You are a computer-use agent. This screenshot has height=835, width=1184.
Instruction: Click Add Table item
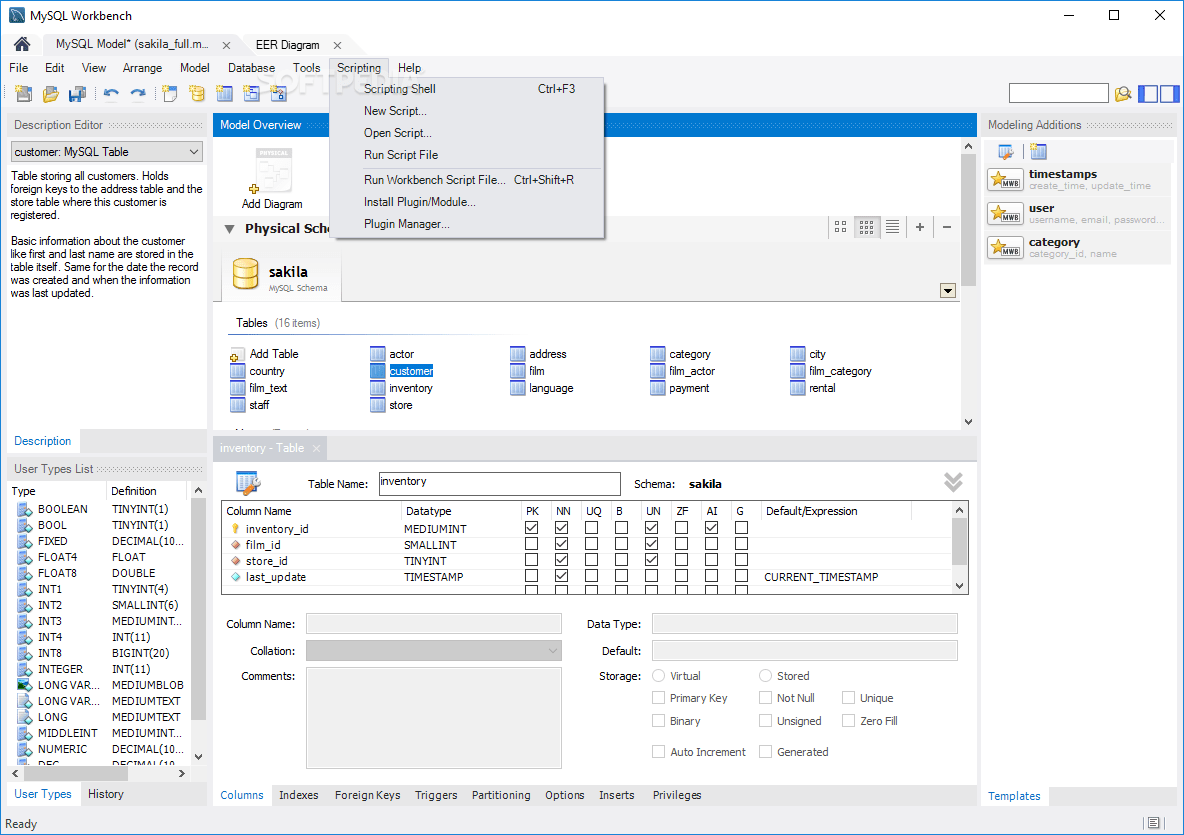[264, 354]
